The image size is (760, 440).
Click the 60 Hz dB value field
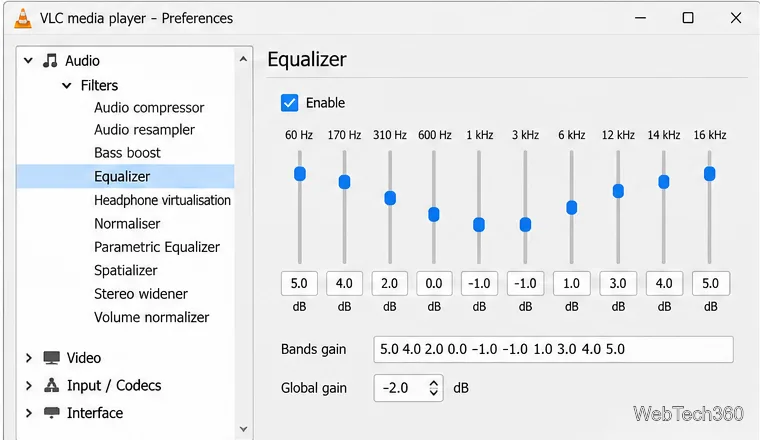click(x=299, y=283)
